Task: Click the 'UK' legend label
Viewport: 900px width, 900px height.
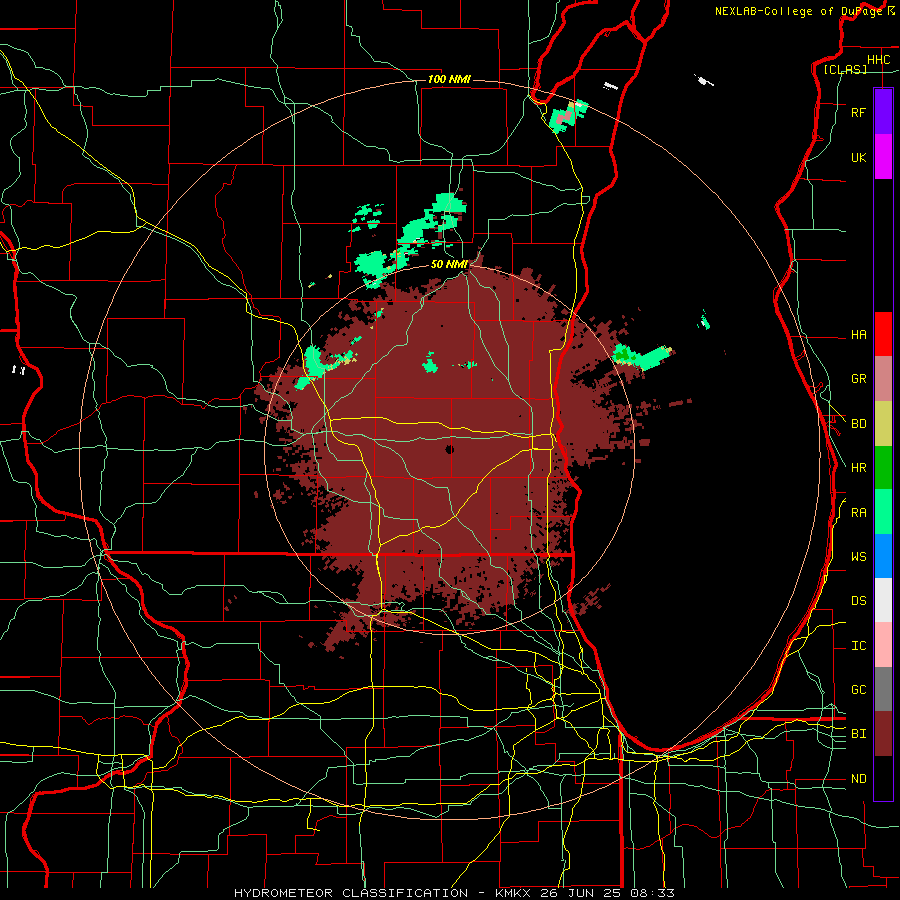Action: 858,157
